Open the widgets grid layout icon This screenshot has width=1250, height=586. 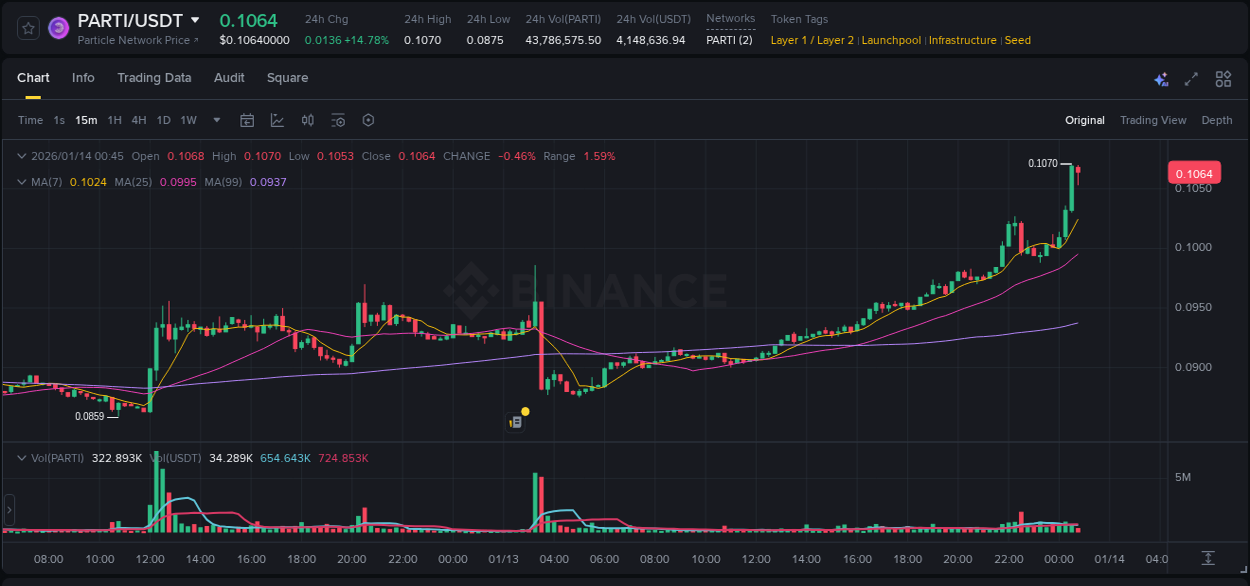pos(1223,78)
